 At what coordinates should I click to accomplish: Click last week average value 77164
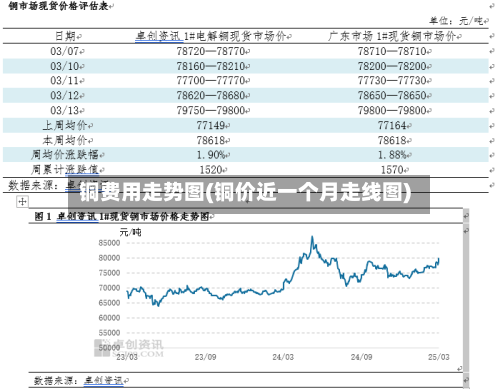point(392,125)
